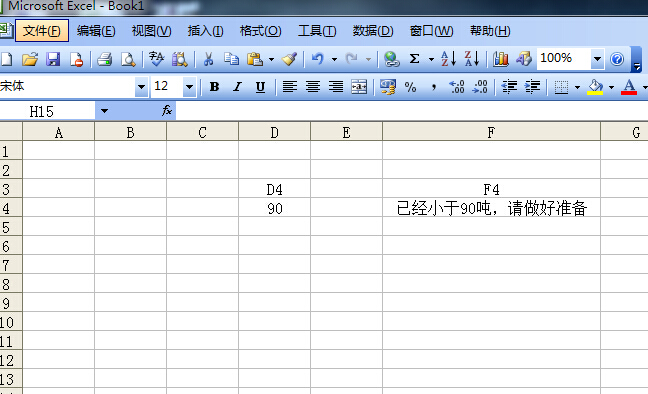648x394 pixels.
Task: Click the Cut scissors icon
Action: click(x=208, y=59)
